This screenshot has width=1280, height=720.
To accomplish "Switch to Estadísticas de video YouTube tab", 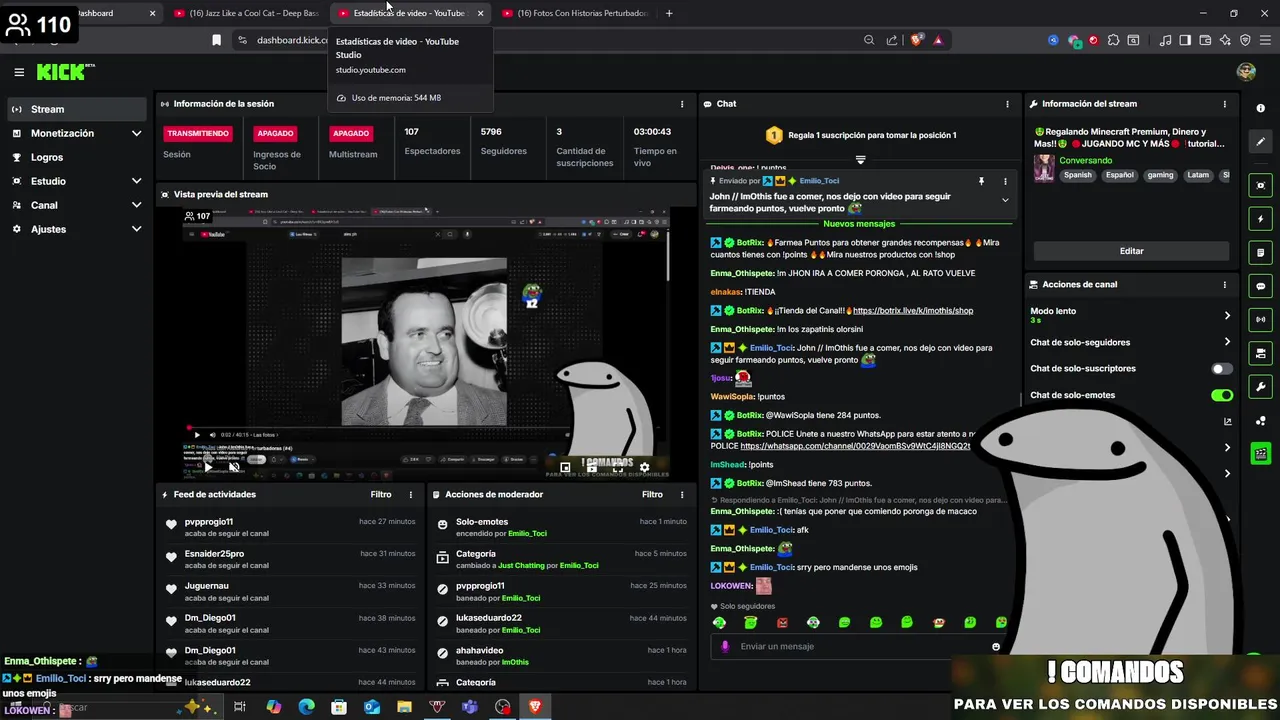I will click(x=408, y=13).
